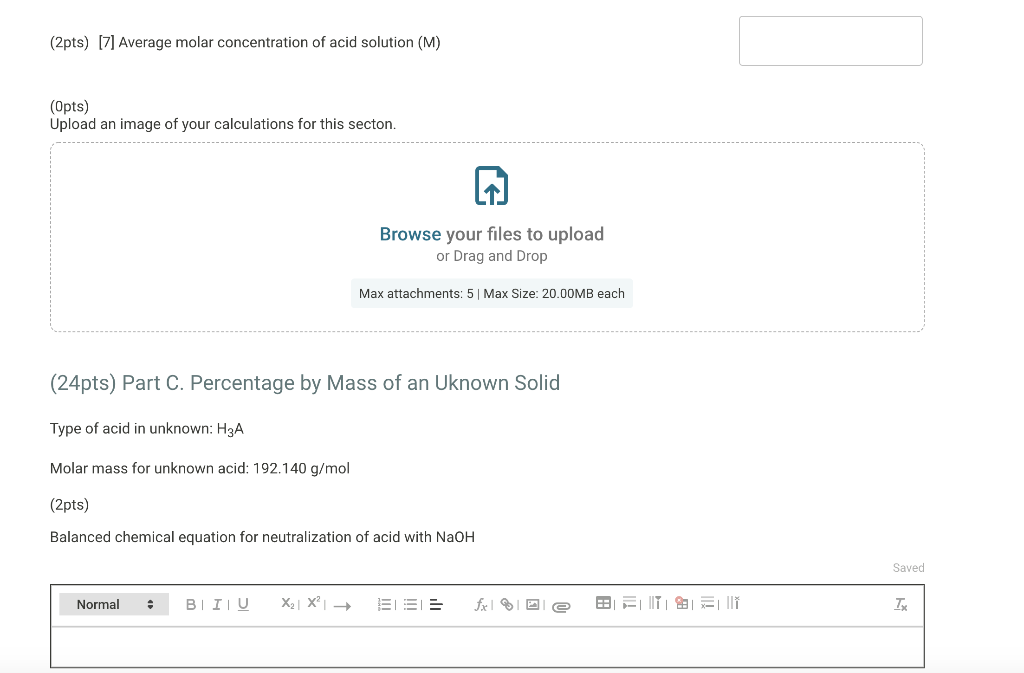Image resolution: width=1024 pixels, height=673 pixels.
Task: Open the Normal paragraph style dropdown
Action: pos(113,603)
